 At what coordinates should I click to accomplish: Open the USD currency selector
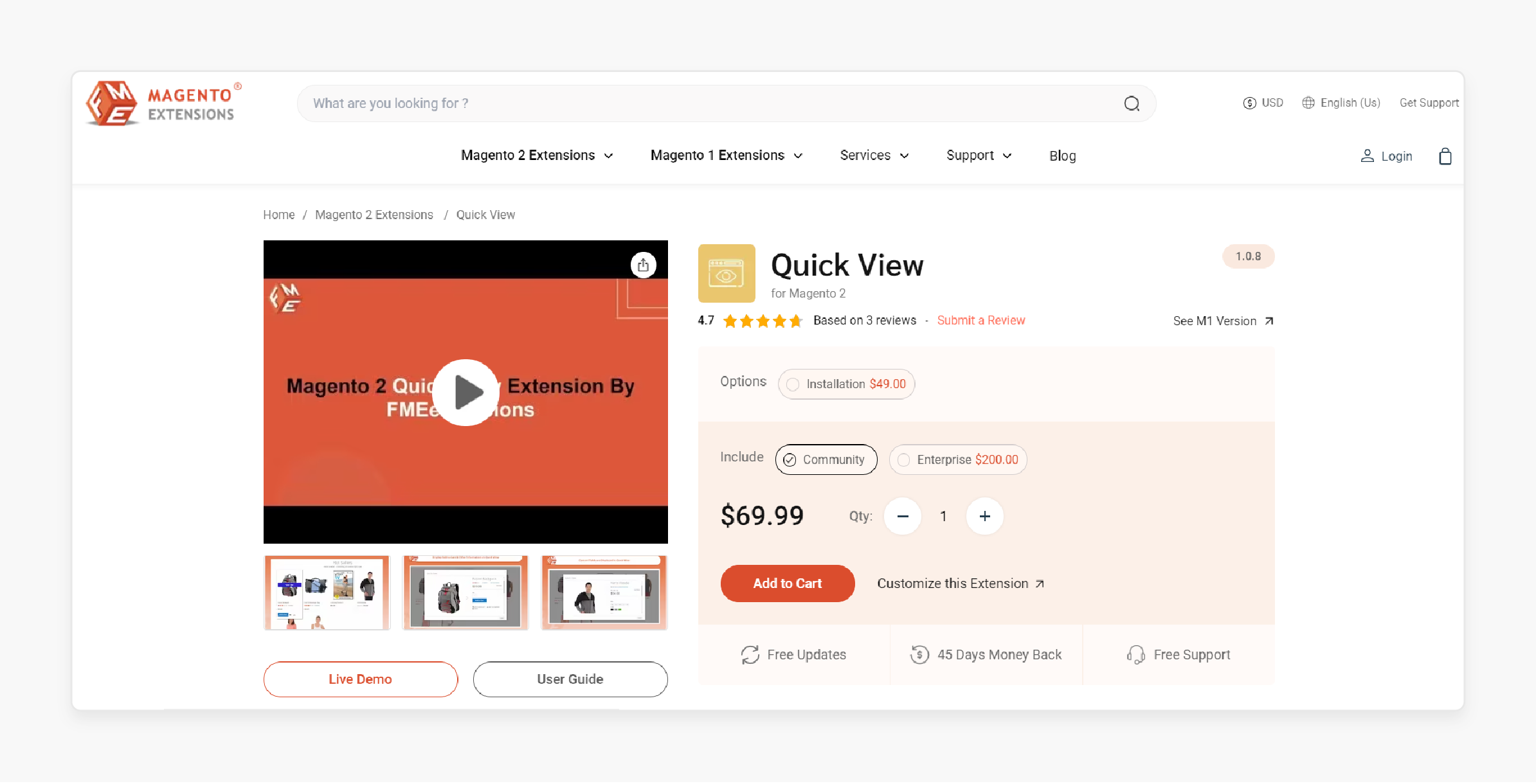pos(1263,103)
